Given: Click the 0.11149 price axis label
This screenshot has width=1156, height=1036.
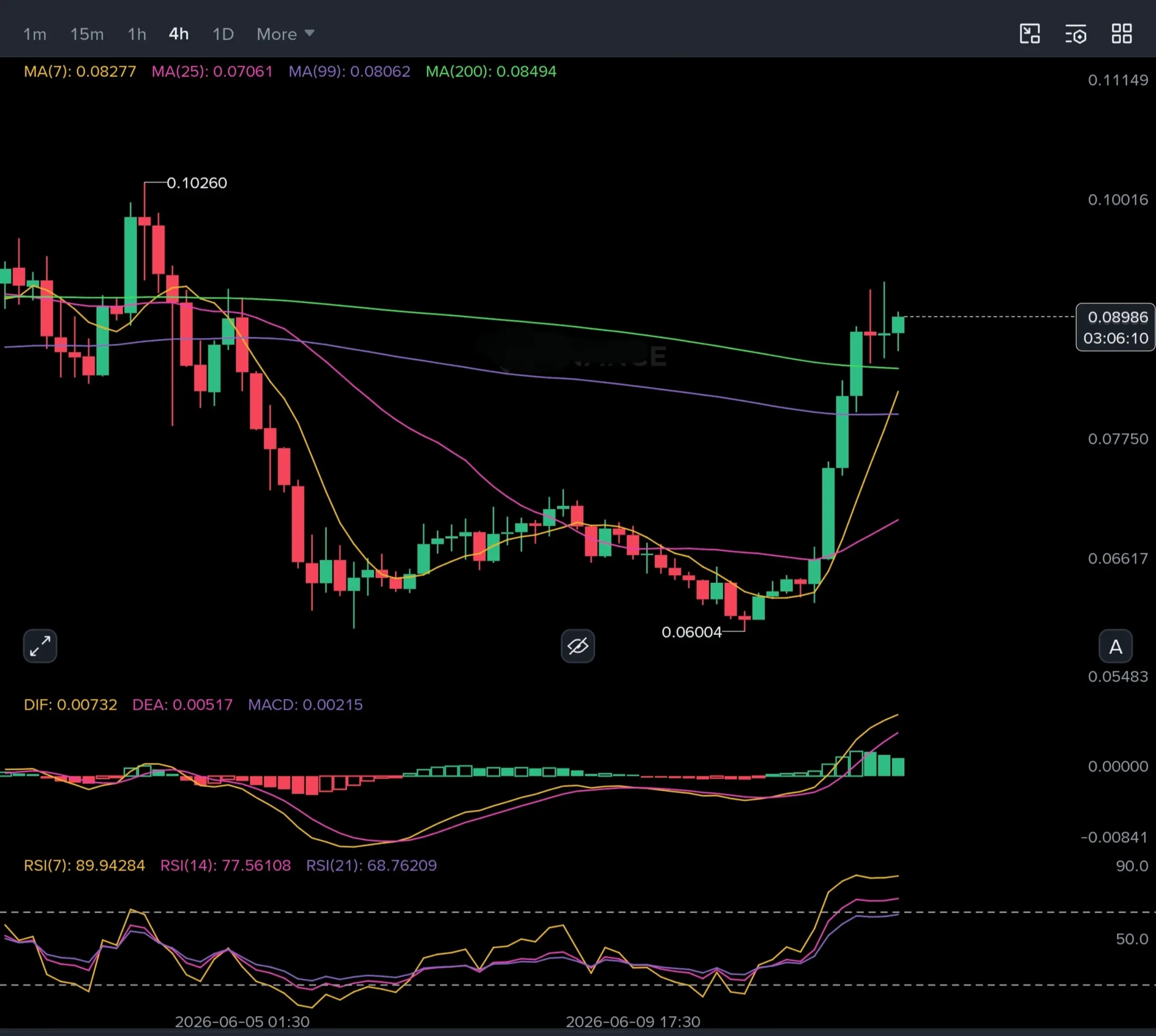Looking at the screenshot, I should [1118, 80].
